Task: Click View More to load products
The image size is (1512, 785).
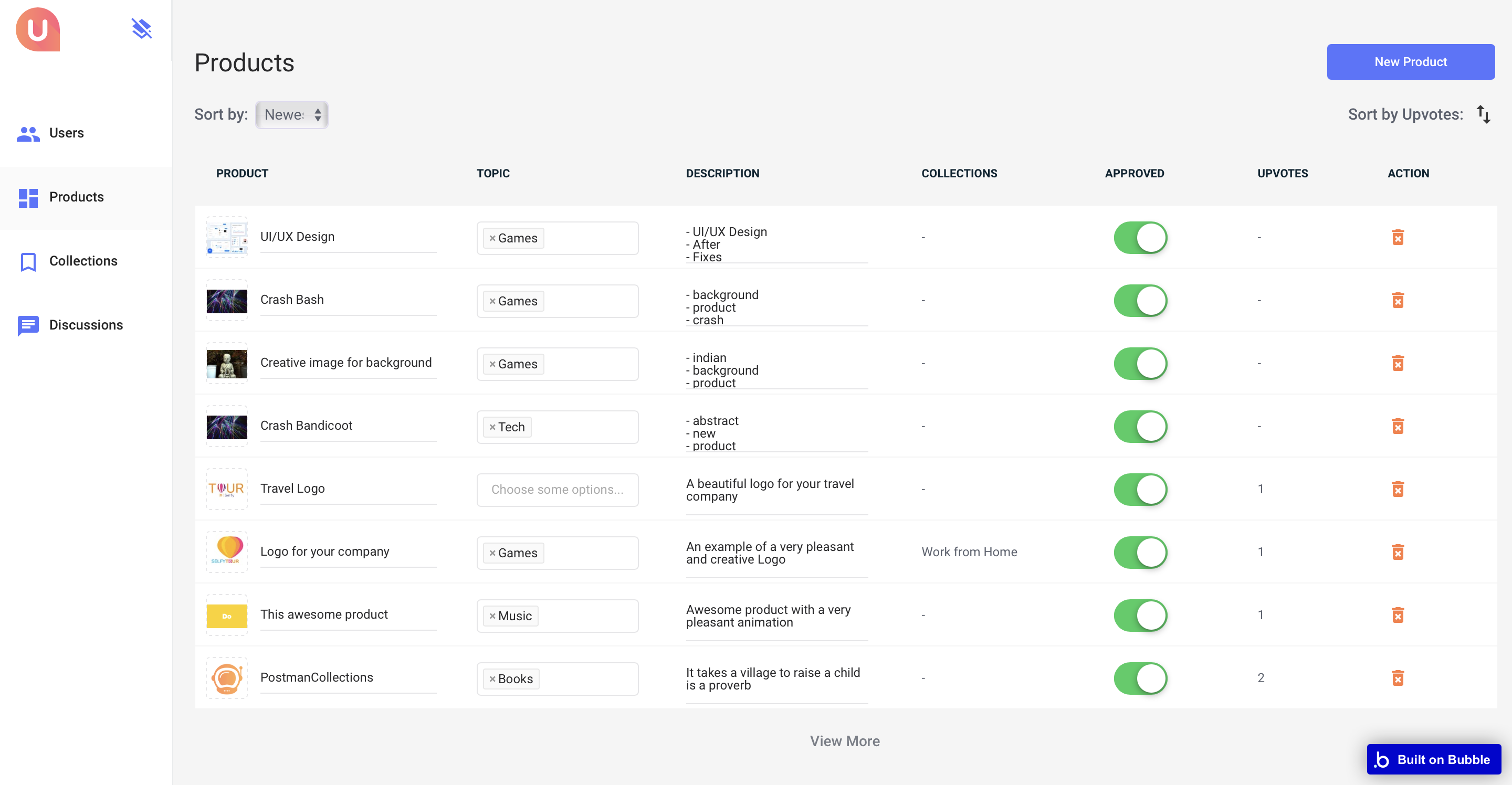Action: (844, 741)
